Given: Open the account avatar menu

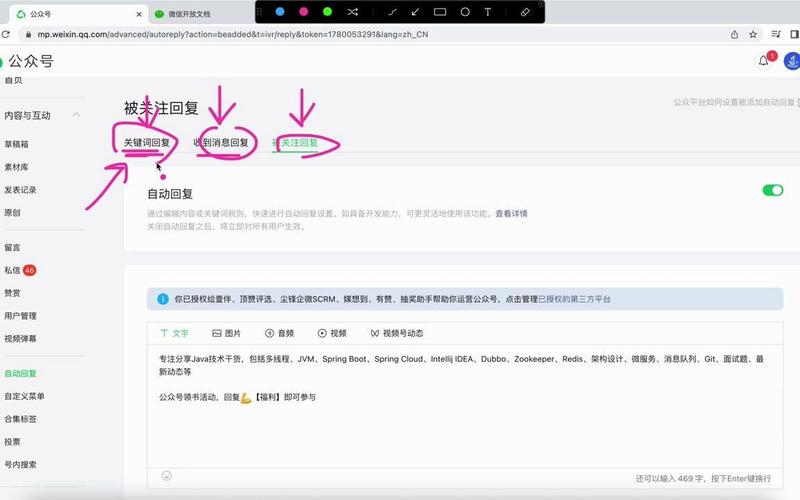Looking at the screenshot, I should [x=792, y=61].
